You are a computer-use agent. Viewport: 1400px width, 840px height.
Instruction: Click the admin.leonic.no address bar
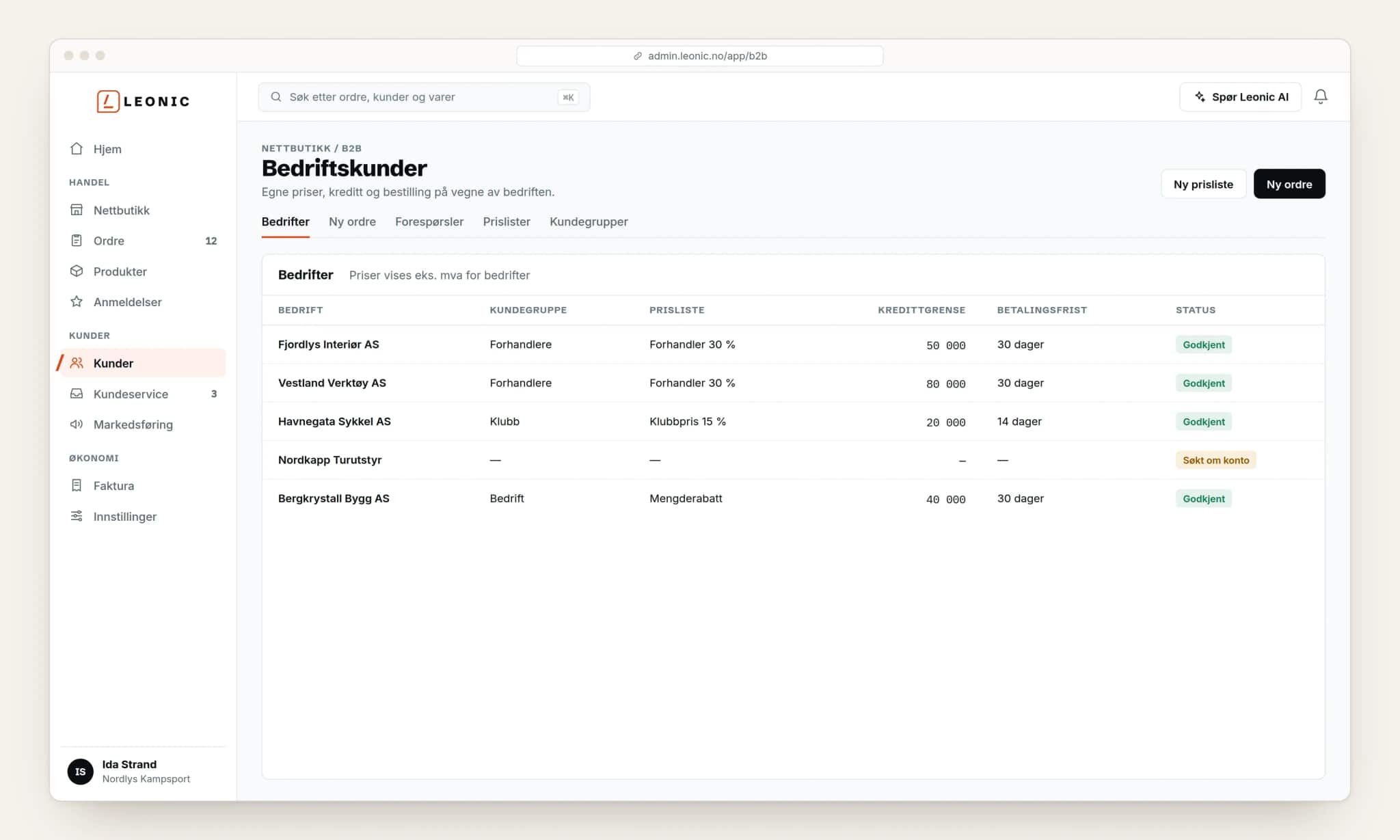click(699, 56)
